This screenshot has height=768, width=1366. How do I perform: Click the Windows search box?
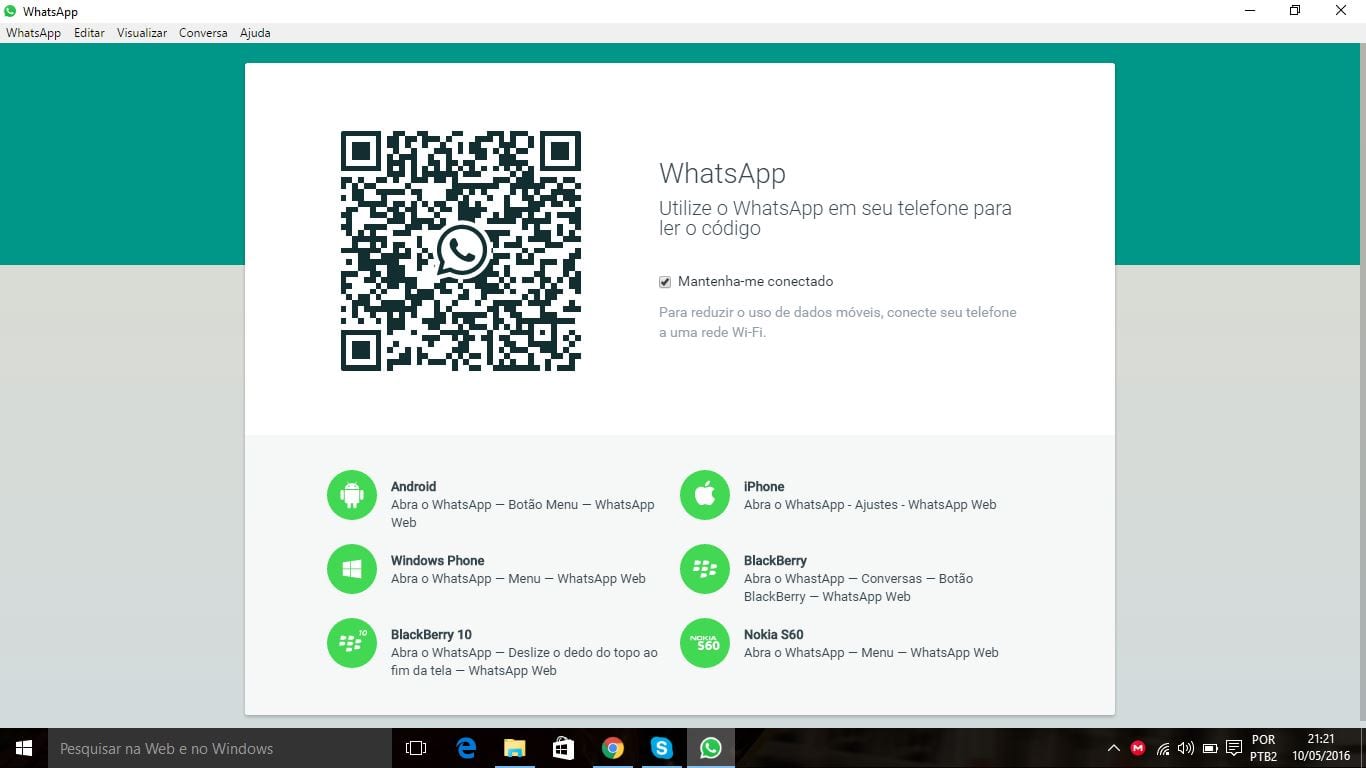pos(220,748)
